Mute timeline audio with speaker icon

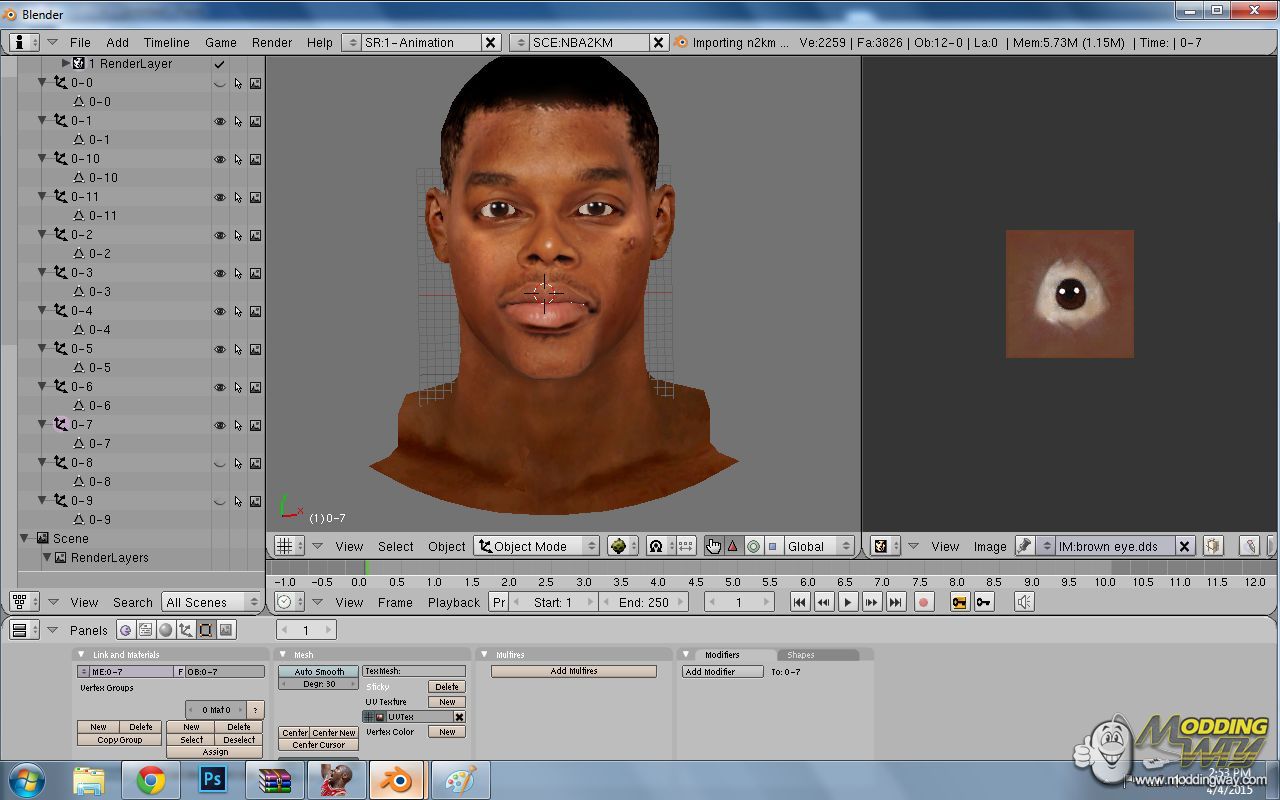pyautogui.click(x=1024, y=602)
